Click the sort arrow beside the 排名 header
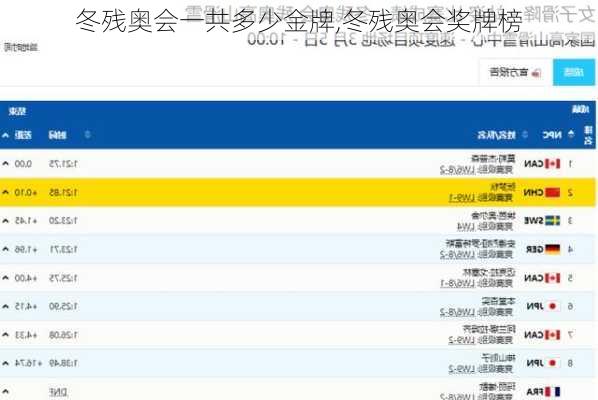 pyautogui.click(x=571, y=134)
